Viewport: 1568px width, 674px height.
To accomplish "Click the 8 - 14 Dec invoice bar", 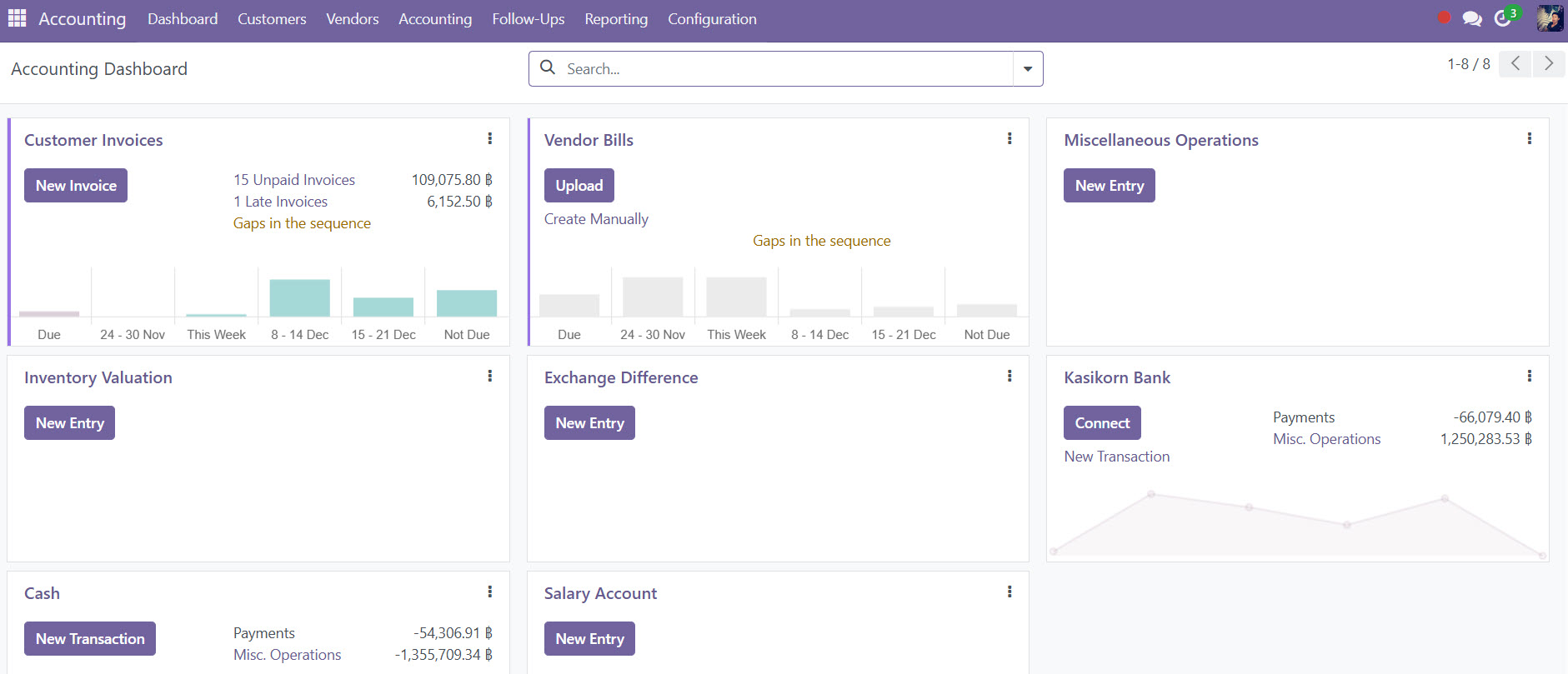I will (299, 298).
